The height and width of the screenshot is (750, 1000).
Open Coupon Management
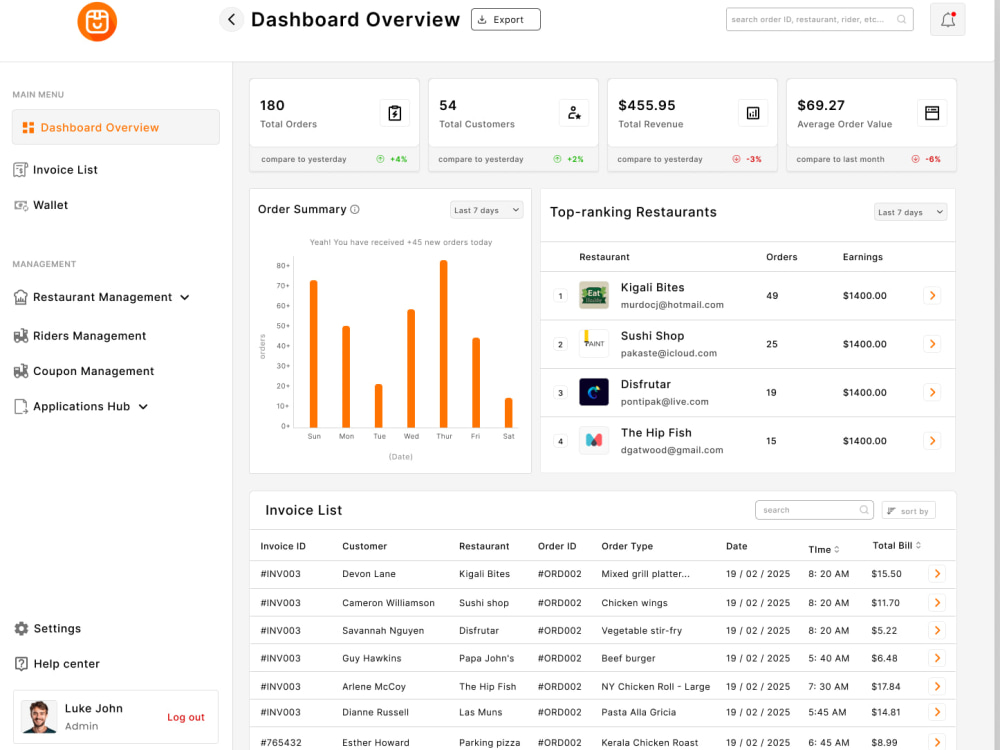(84, 371)
